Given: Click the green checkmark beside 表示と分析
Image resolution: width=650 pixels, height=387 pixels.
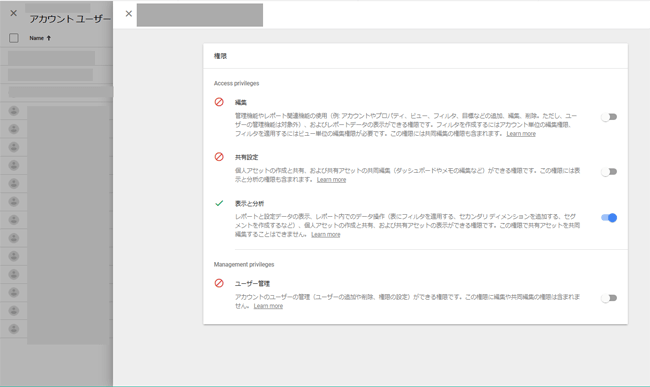Looking at the screenshot, I should [219, 203].
